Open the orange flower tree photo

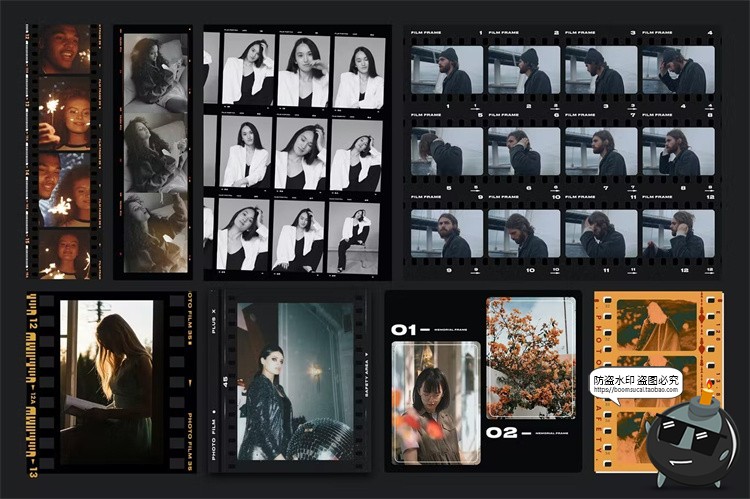click(x=530, y=356)
